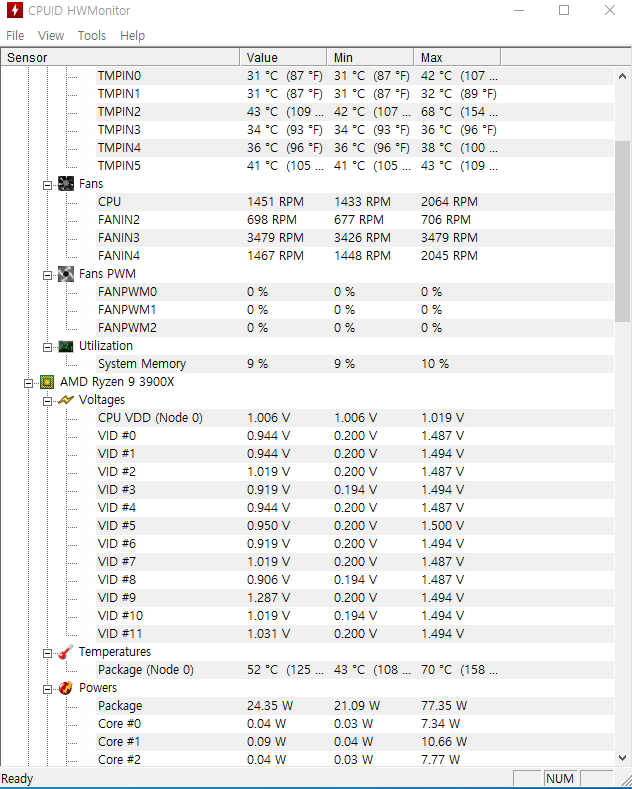This screenshot has width=632, height=789.
Task: Click the Voltages lightning icon
Action: (x=66, y=400)
